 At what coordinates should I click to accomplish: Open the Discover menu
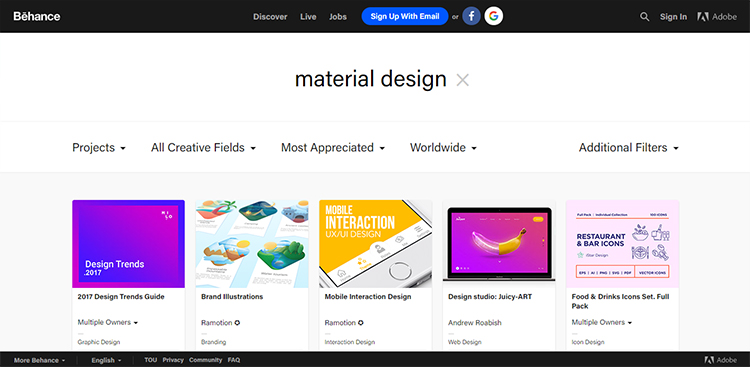270,17
